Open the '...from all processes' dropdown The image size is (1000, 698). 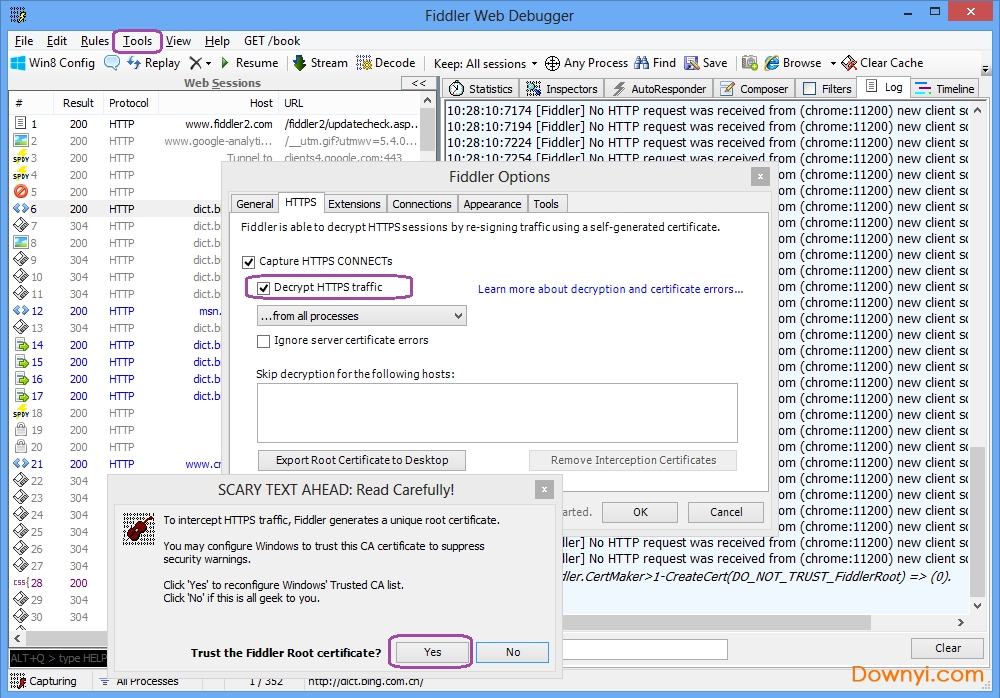pyautogui.click(x=361, y=316)
